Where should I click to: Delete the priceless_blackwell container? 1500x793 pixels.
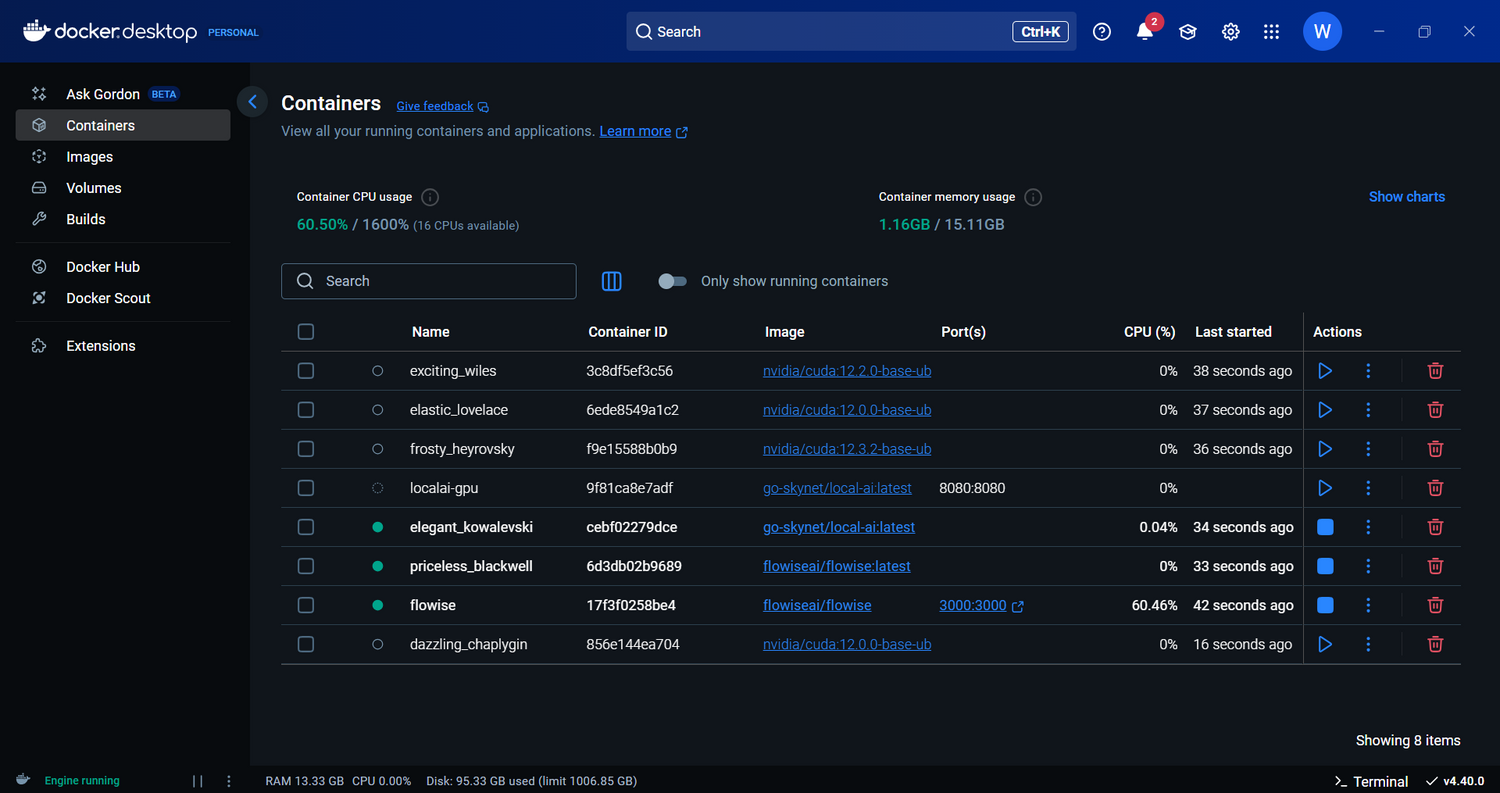point(1435,566)
